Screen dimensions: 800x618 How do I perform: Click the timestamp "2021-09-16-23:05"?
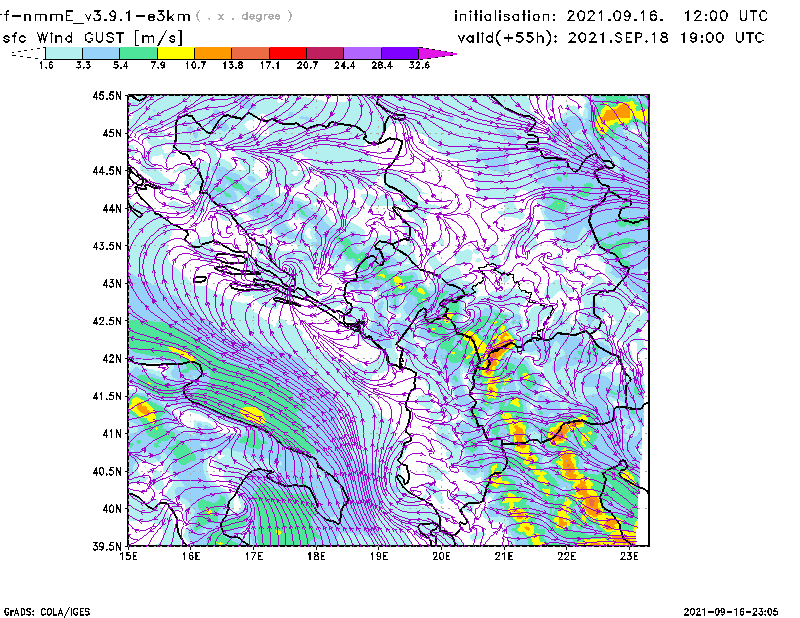731,612
